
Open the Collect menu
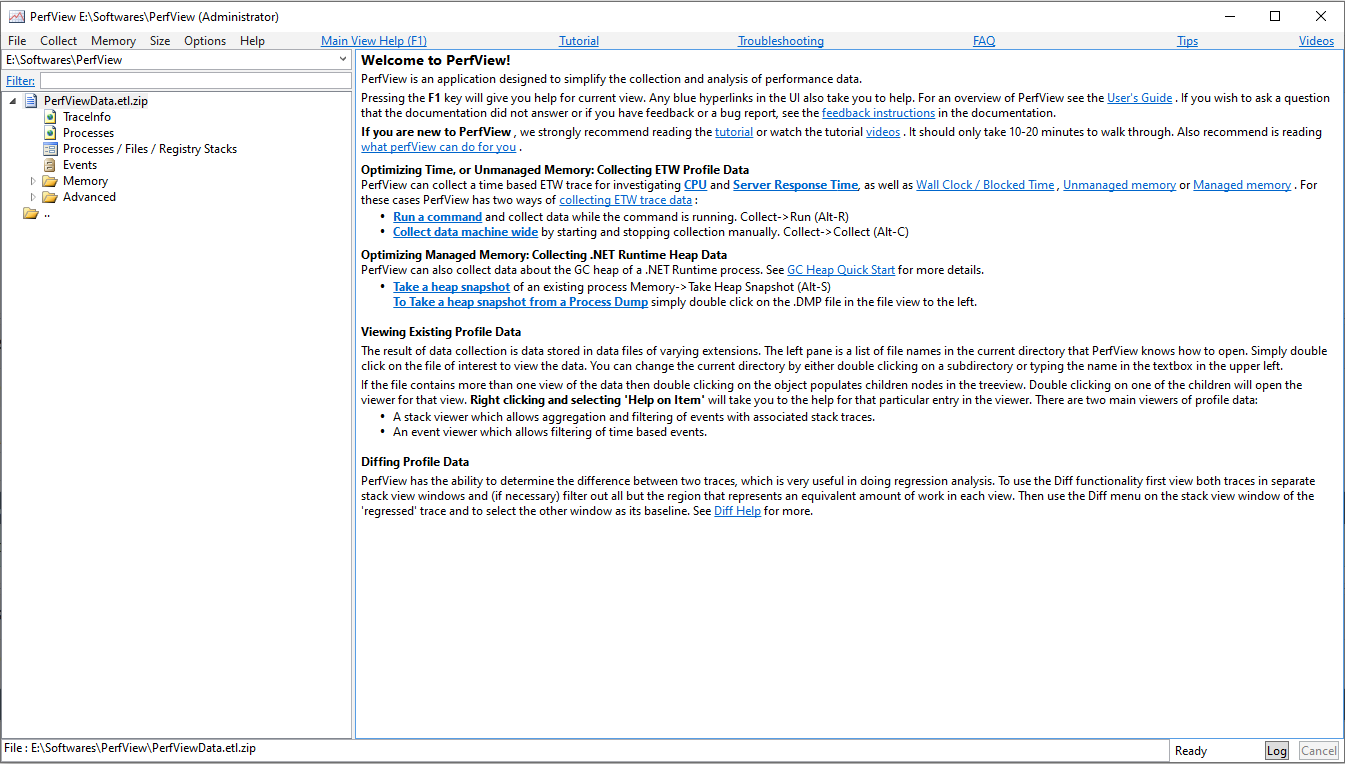pos(58,41)
